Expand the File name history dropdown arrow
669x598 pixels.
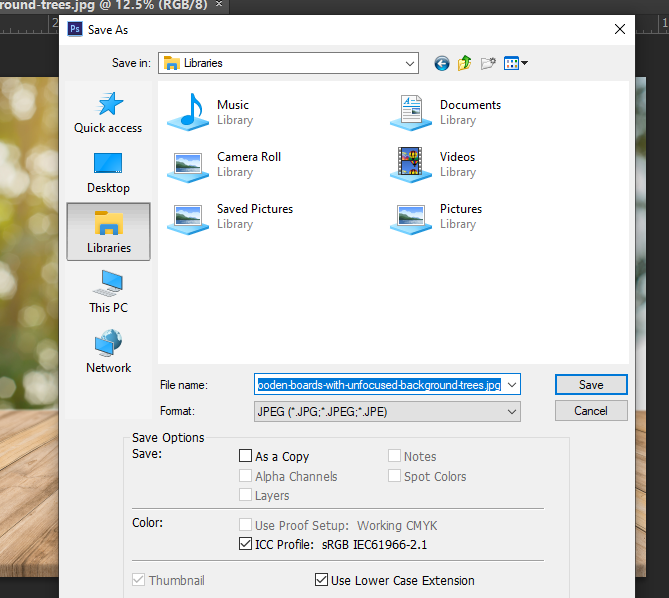point(512,385)
